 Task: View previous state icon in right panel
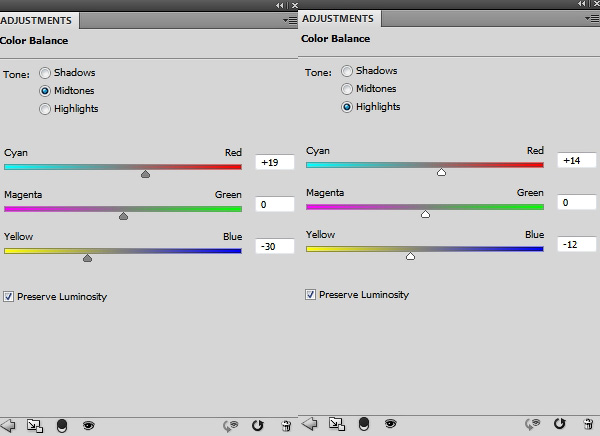click(532, 424)
